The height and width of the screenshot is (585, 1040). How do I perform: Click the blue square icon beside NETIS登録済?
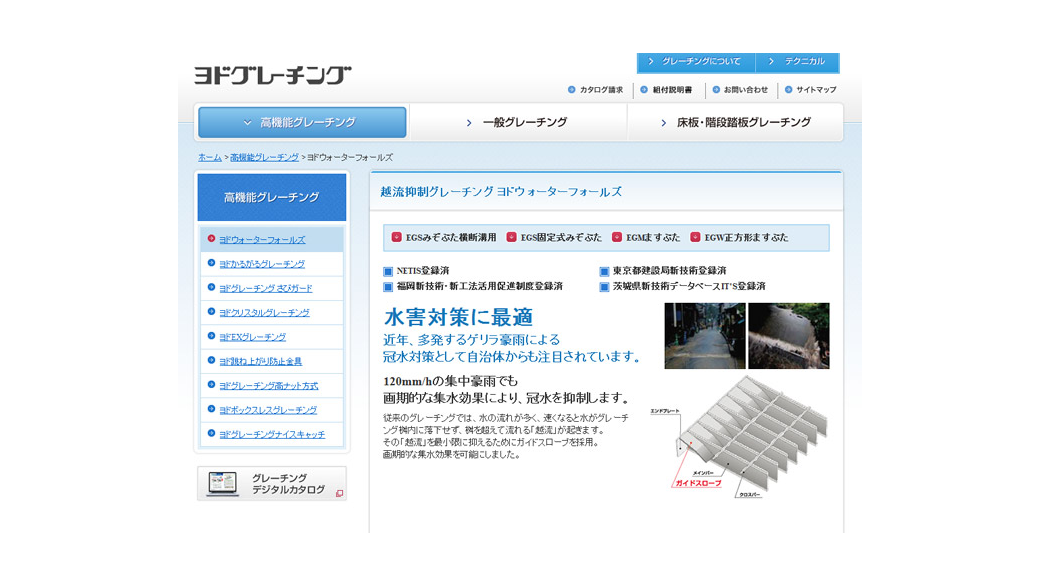coord(387,271)
